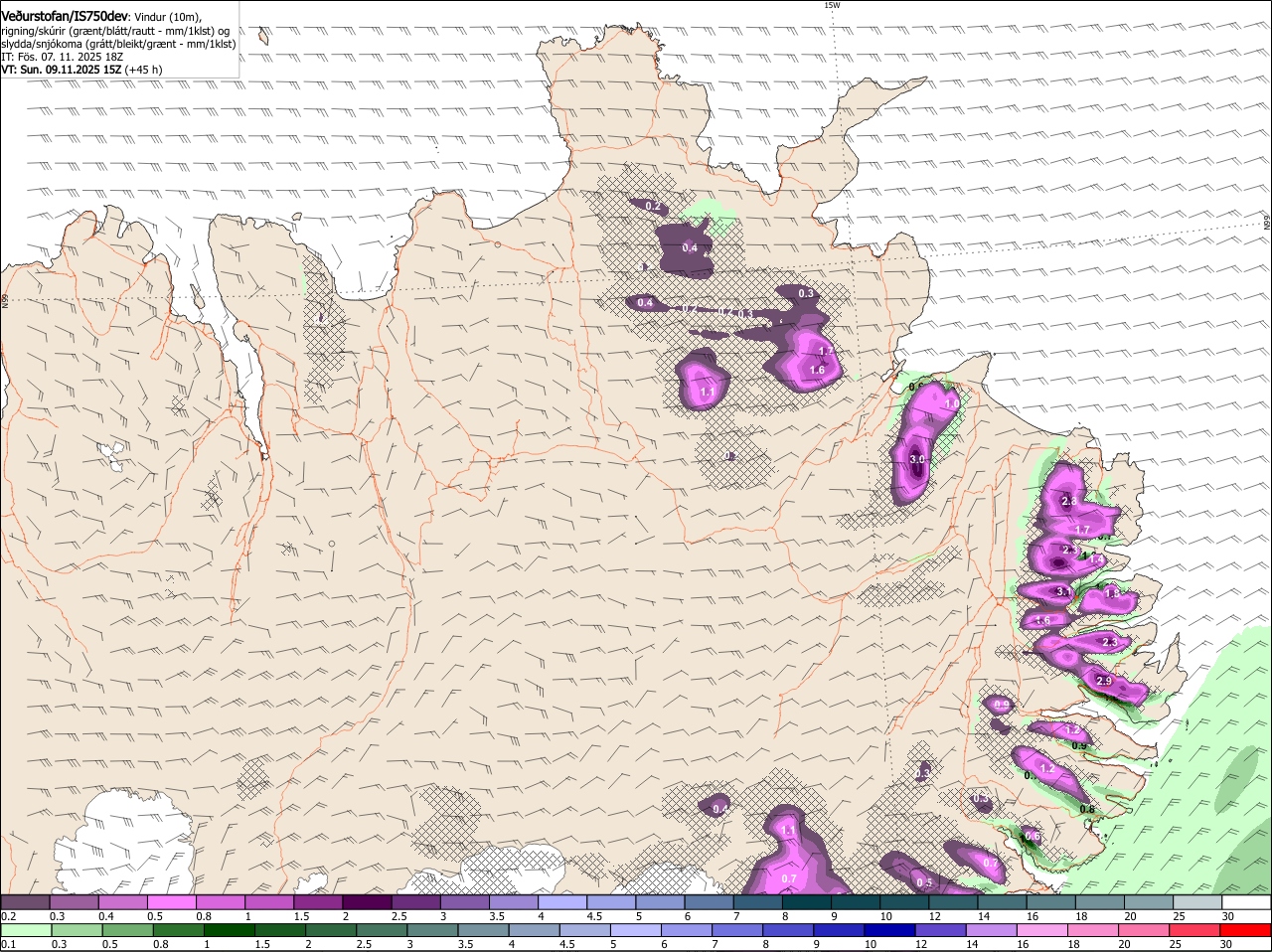This screenshot has height=952, width=1272.
Task: Pick the light lavender swatch labeled 4 in upper legend
Action: [x=562, y=901]
